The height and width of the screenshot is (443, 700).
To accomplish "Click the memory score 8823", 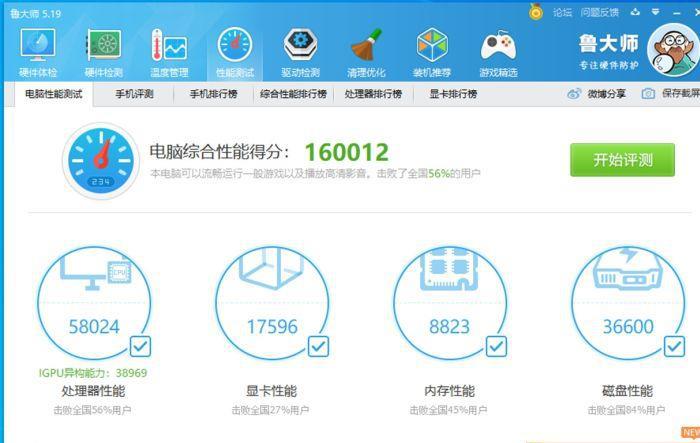I will [450, 326].
